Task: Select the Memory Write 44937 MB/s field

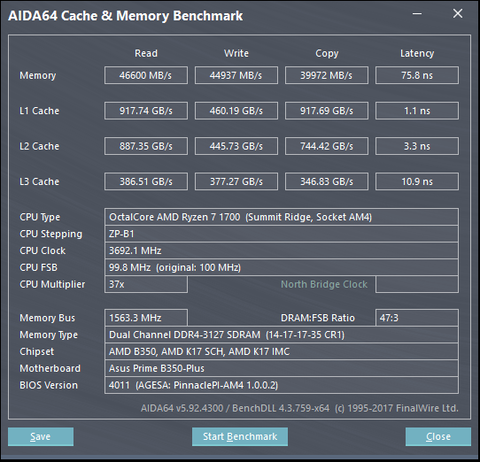Action: (x=236, y=75)
